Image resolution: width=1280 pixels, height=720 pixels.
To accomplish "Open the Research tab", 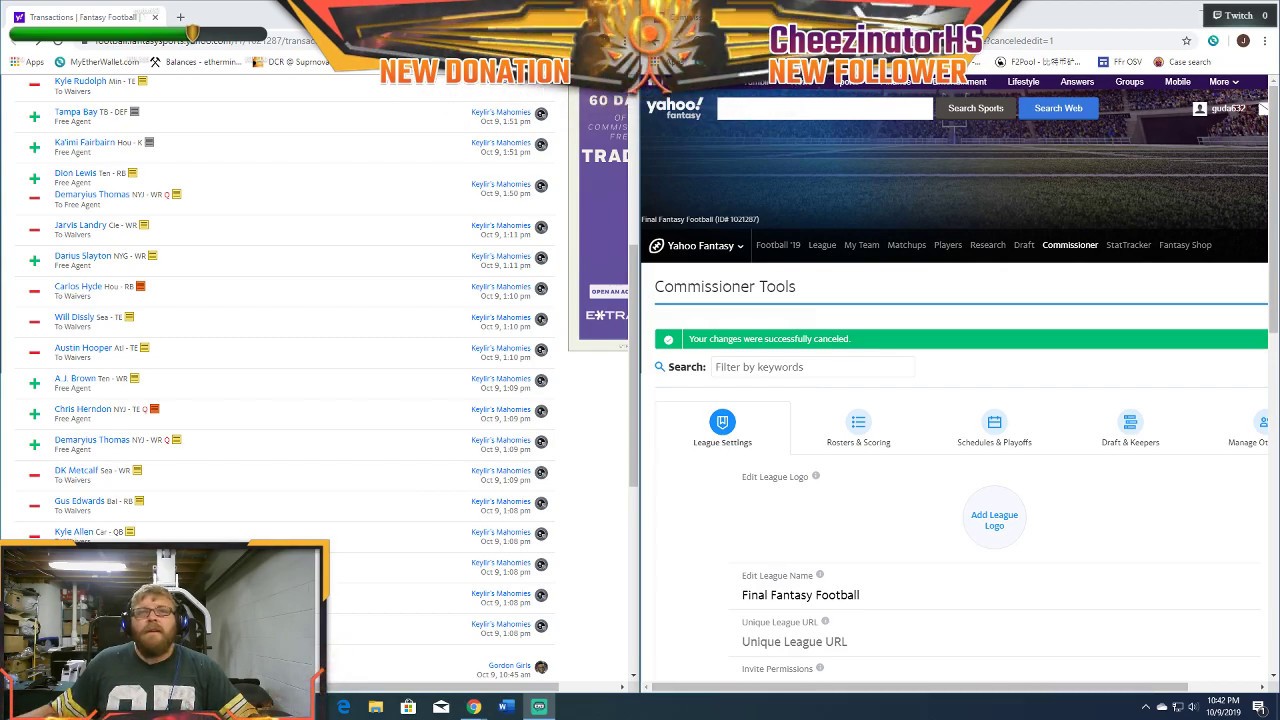I will click(988, 245).
